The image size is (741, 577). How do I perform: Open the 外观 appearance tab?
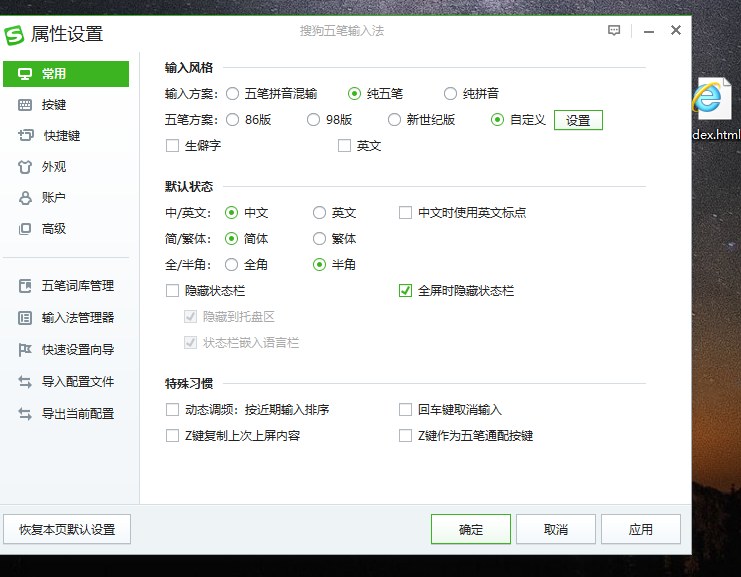pyautogui.click(x=66, y=167)
